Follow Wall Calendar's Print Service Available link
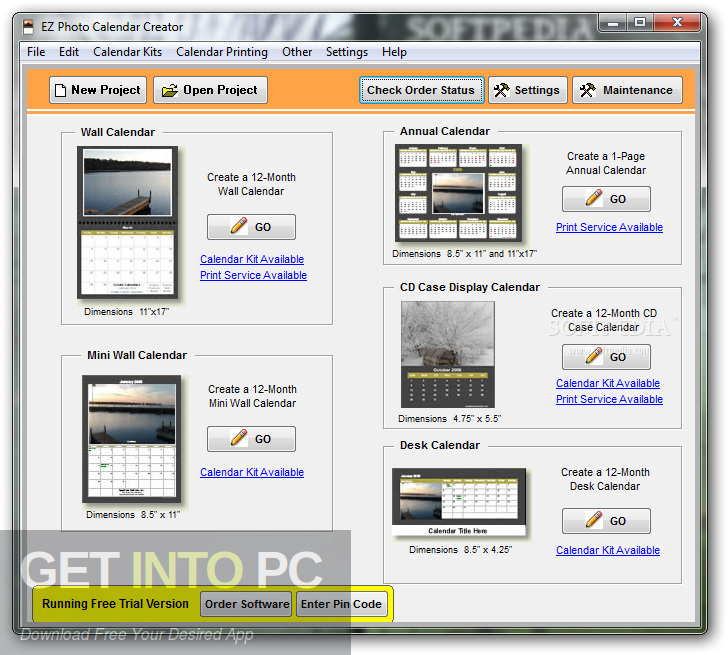728x655 pixels. click(254, 275)
